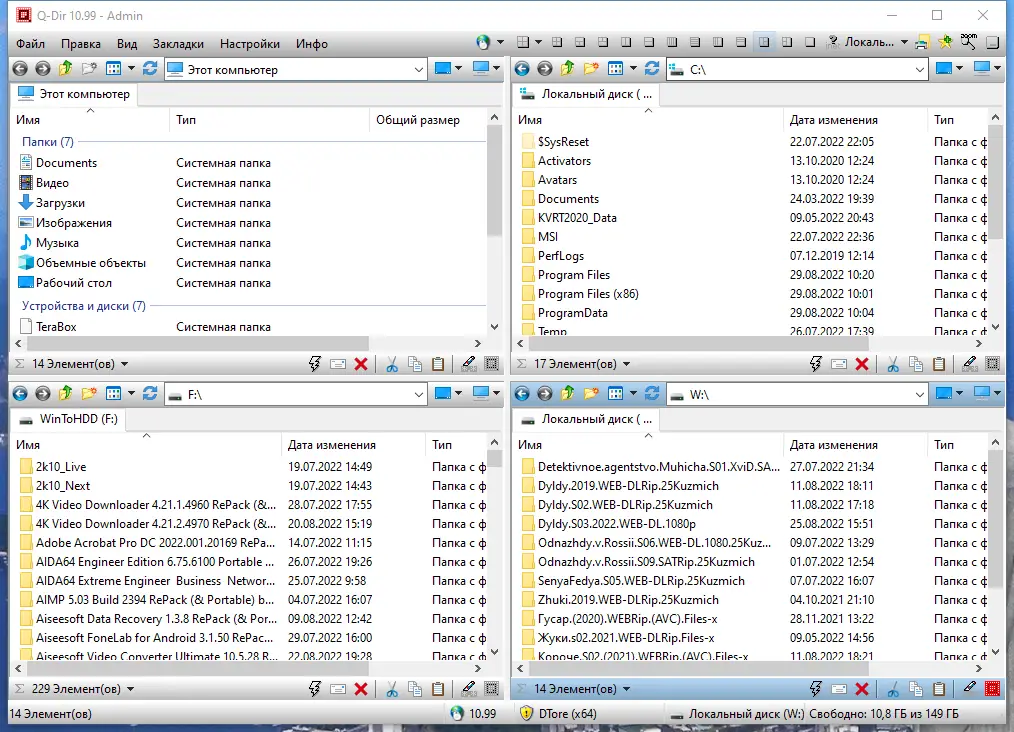This screenshot has height=732, width=1014.
Task: Select the Этот компьютер tab
Action: click(74, 94)
